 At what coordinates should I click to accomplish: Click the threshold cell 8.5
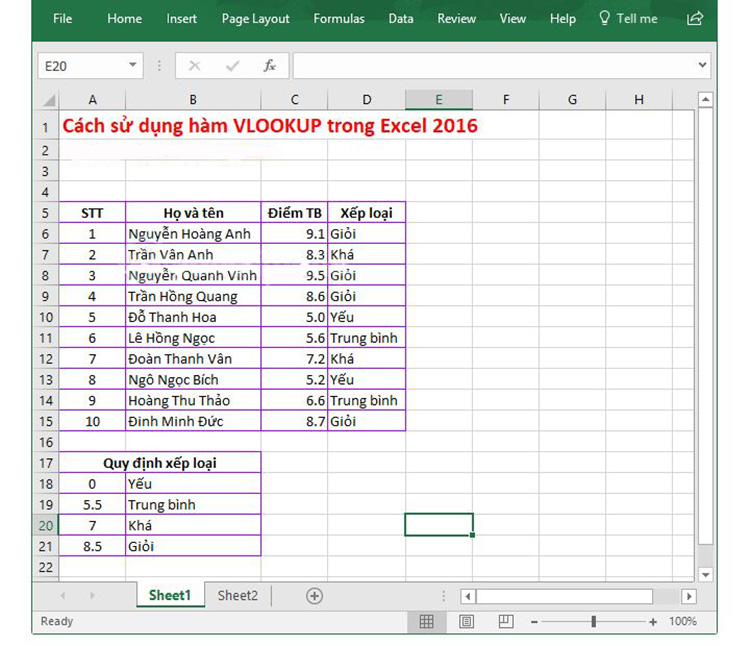point(92,547)
